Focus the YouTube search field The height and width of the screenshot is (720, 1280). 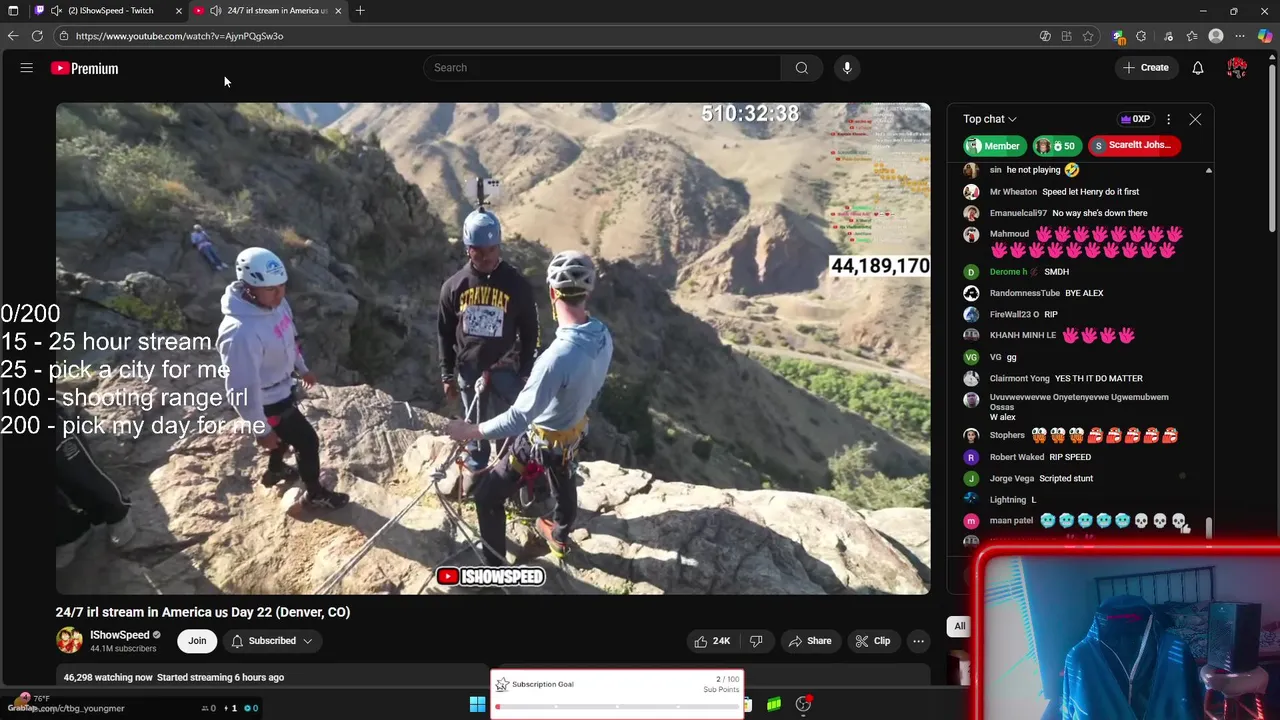603,68
